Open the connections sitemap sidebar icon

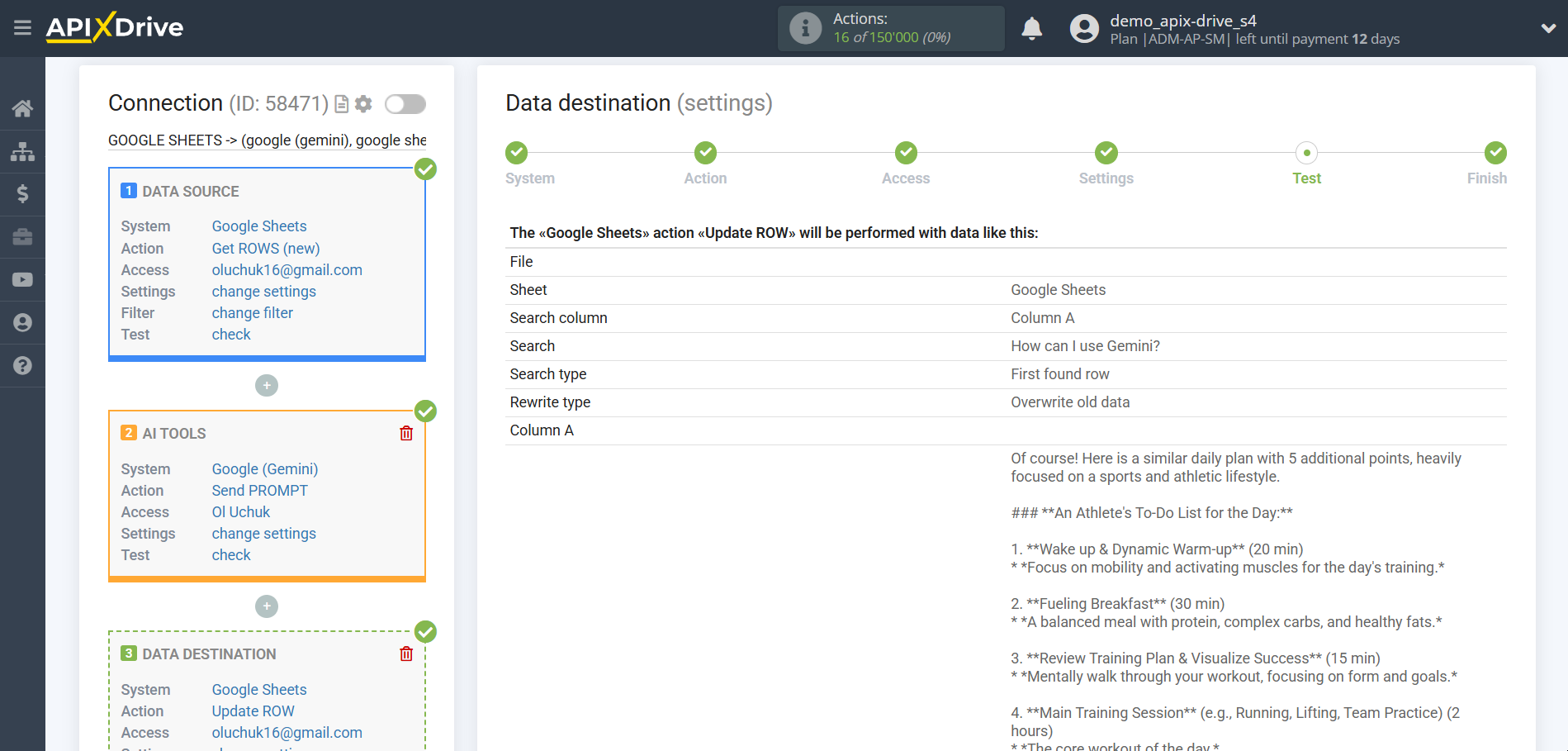(22, 151)
